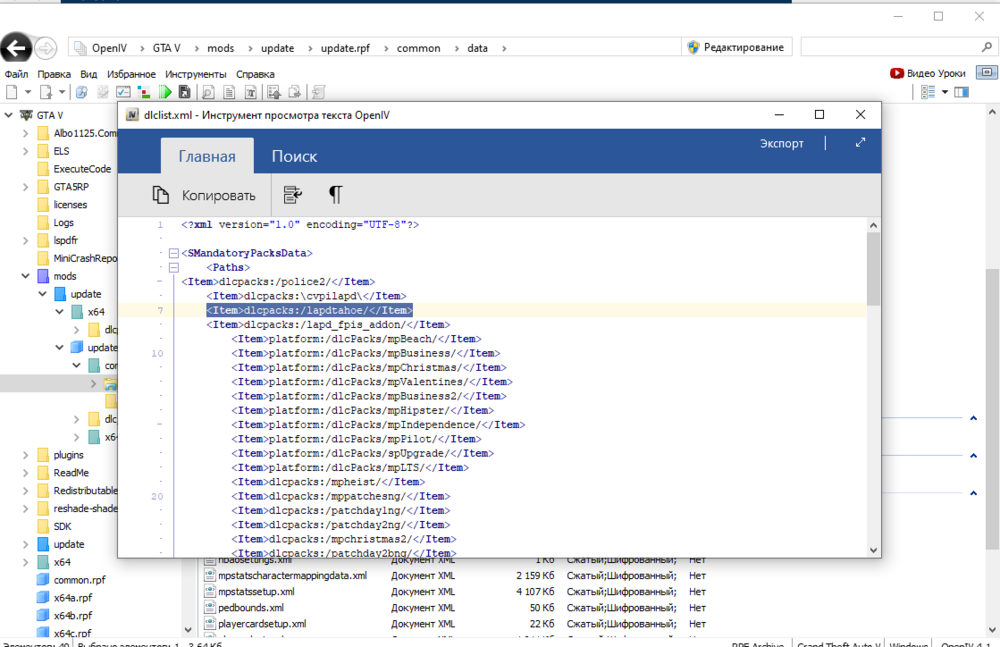This screenshot has width=1000, height=647.
Task: Toggle Редактирование edit mode
Action: tap(737, 47)
